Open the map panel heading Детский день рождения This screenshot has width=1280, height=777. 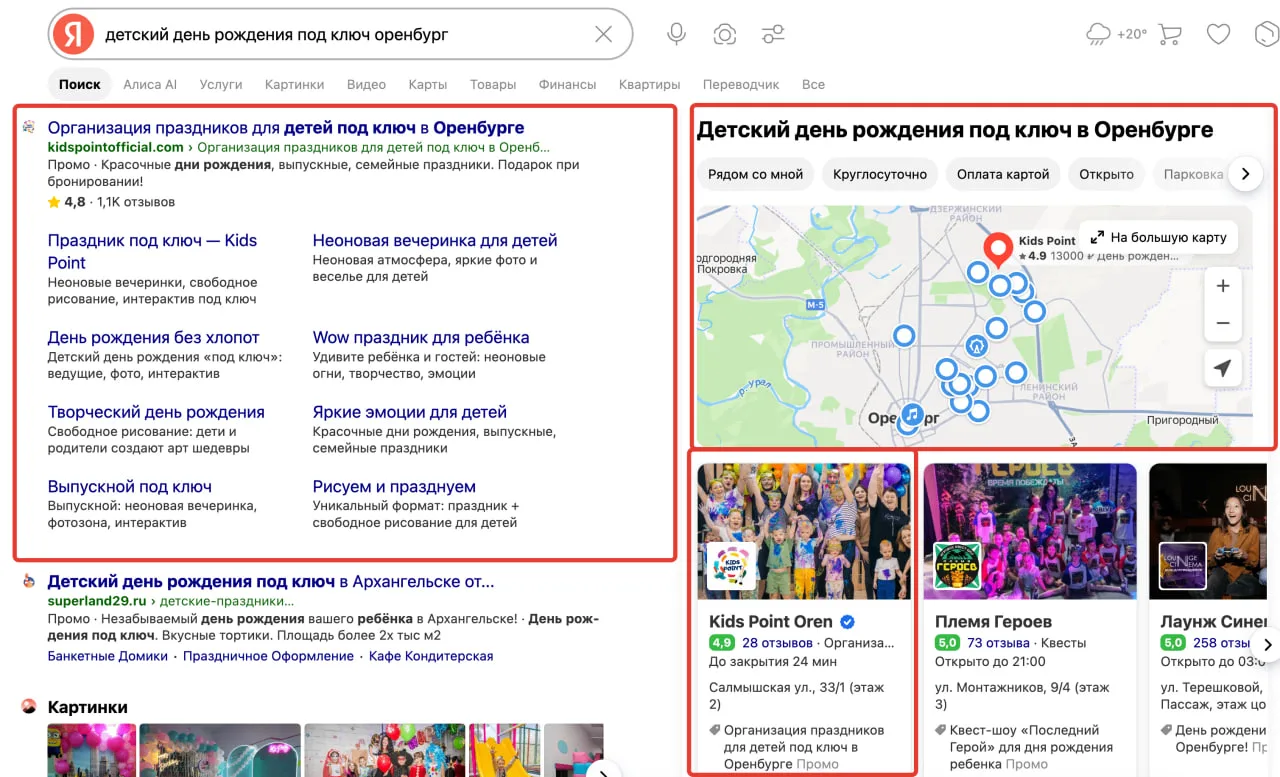pyautogui.click(x=955, y=130)
